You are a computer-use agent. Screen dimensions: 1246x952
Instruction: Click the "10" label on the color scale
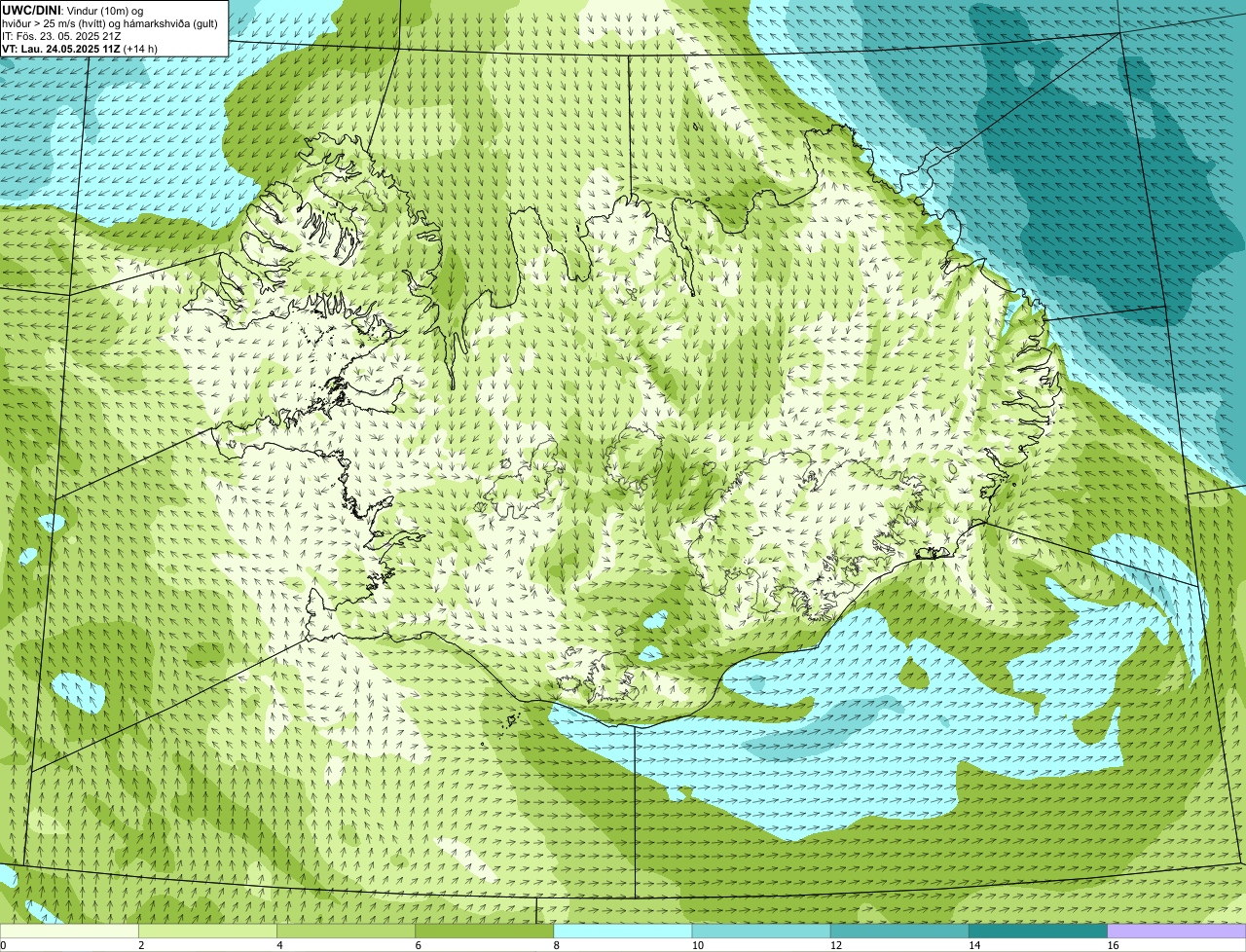click(x=697, y=945)
